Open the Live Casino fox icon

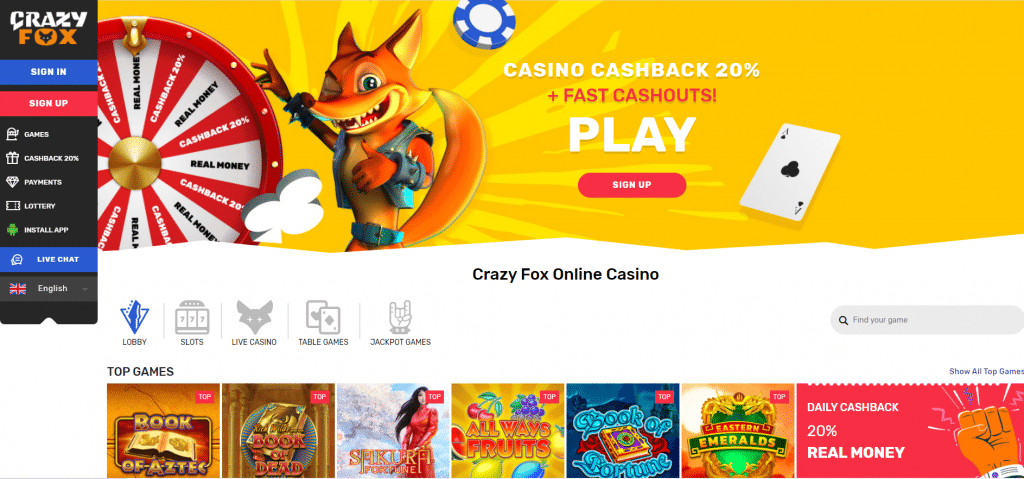point(254,318)
